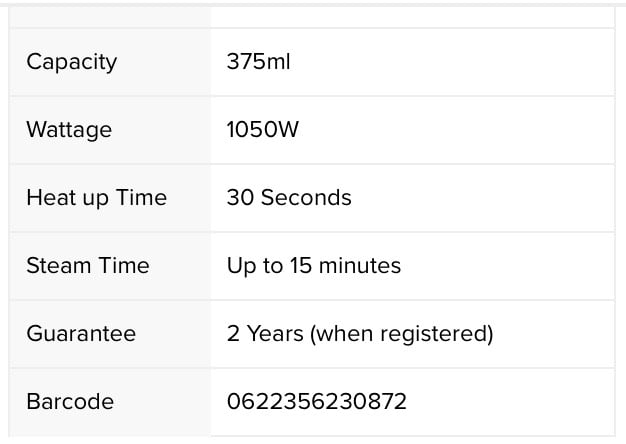Click the 375ml capacity value

tap(258, 62)
